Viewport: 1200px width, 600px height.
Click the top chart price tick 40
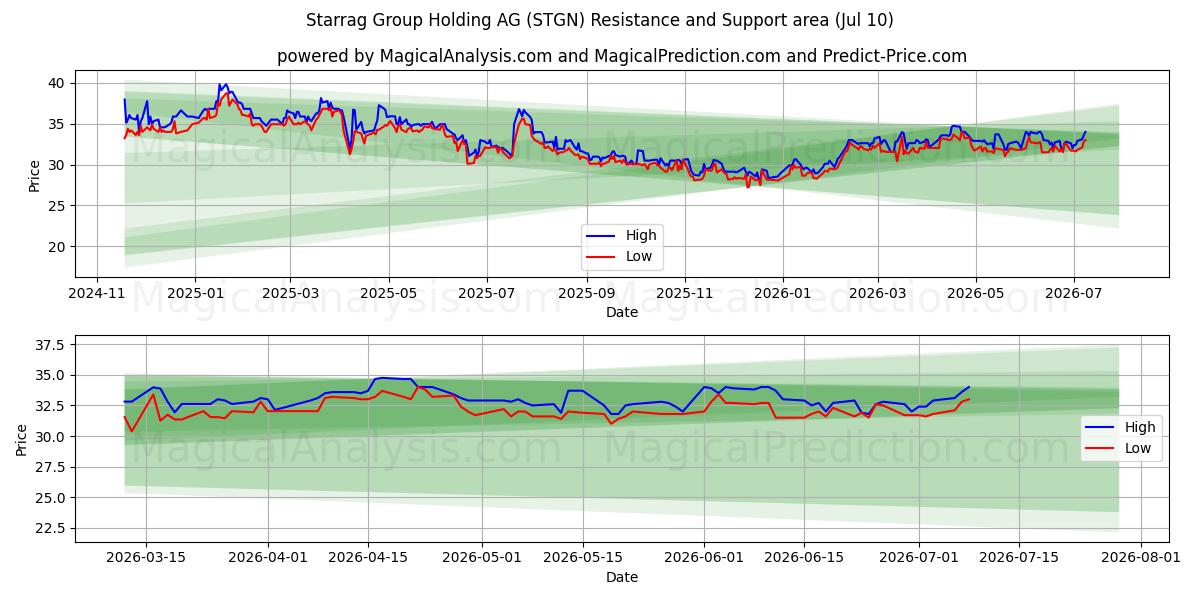point(59,83)
